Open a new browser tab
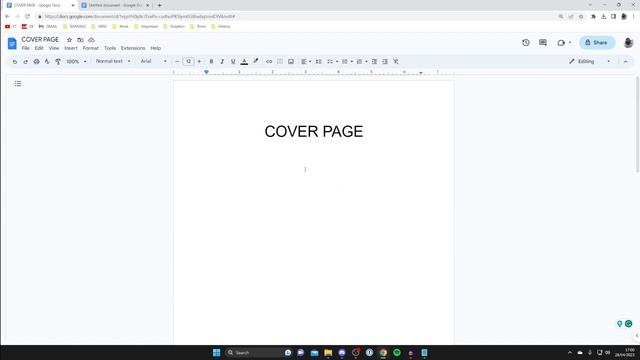The image size is (640, 360). point(160,5)
